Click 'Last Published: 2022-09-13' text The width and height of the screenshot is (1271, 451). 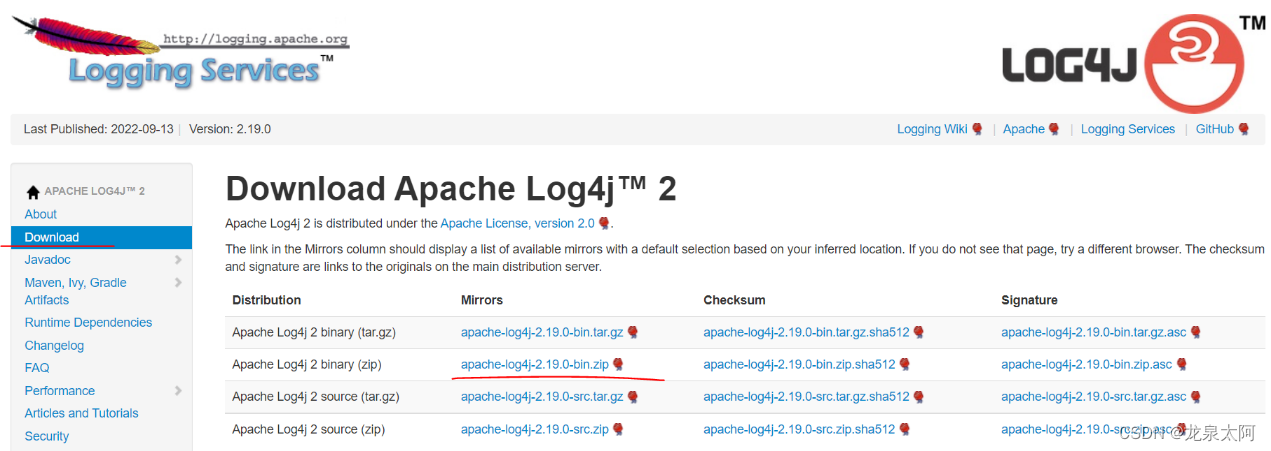point(99,129)
